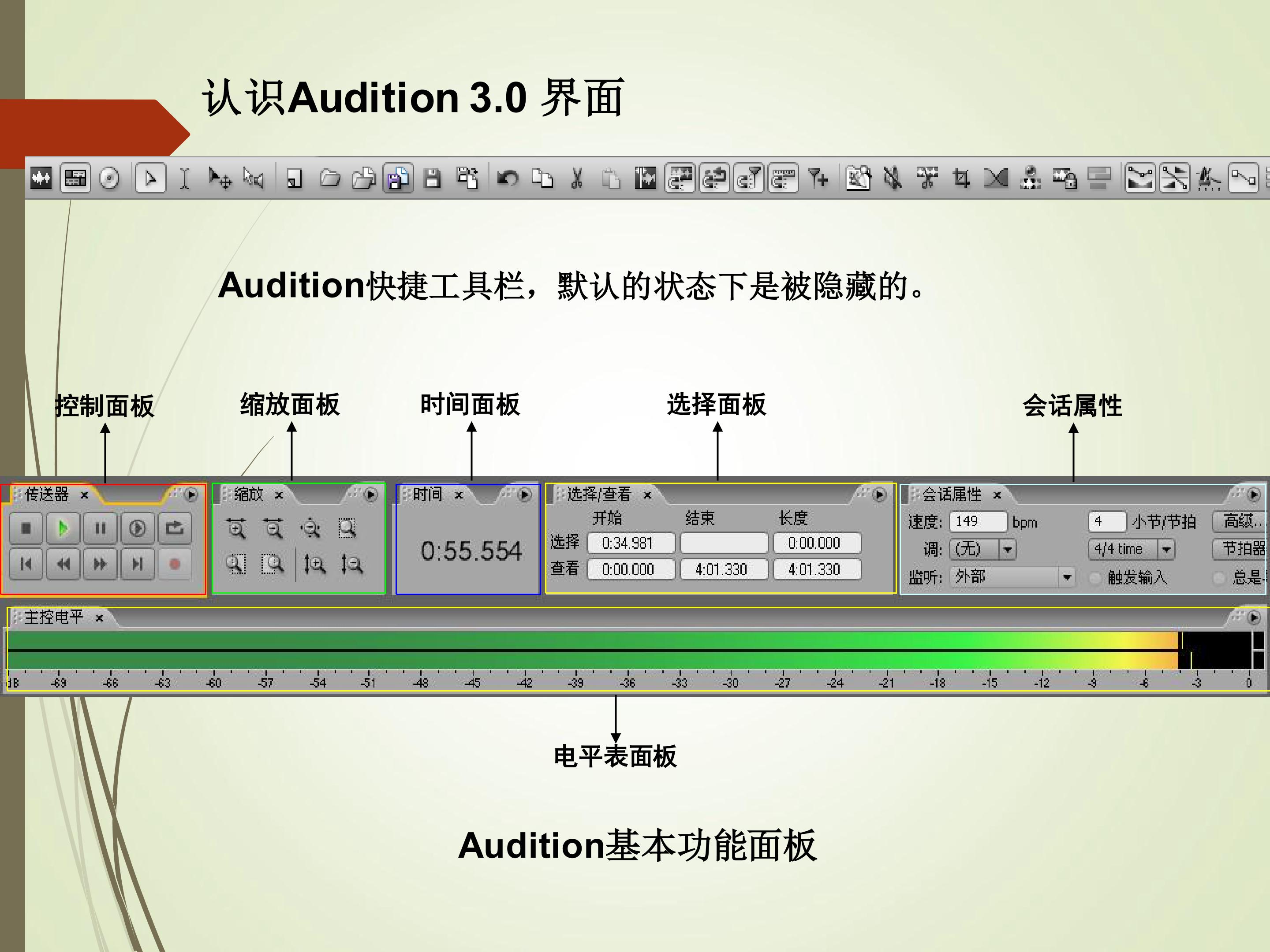Open the 监听 外部 dropdown
The width and height of the screenshot is (1270, 952).
point(1012,576)
